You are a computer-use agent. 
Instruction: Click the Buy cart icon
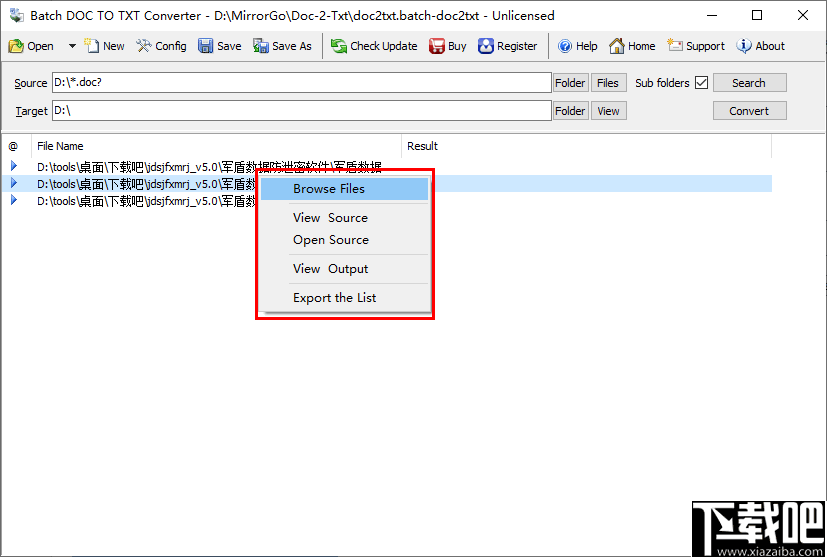(x=437, y=46)
